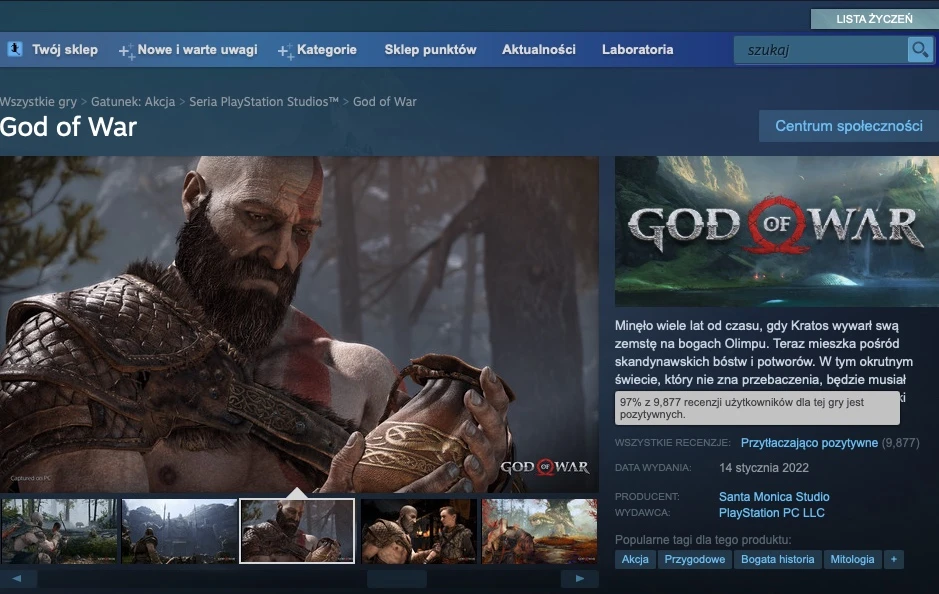Go to Aktualności
The width and height of the screenshot is (939, 594).
tap(538, 50)
